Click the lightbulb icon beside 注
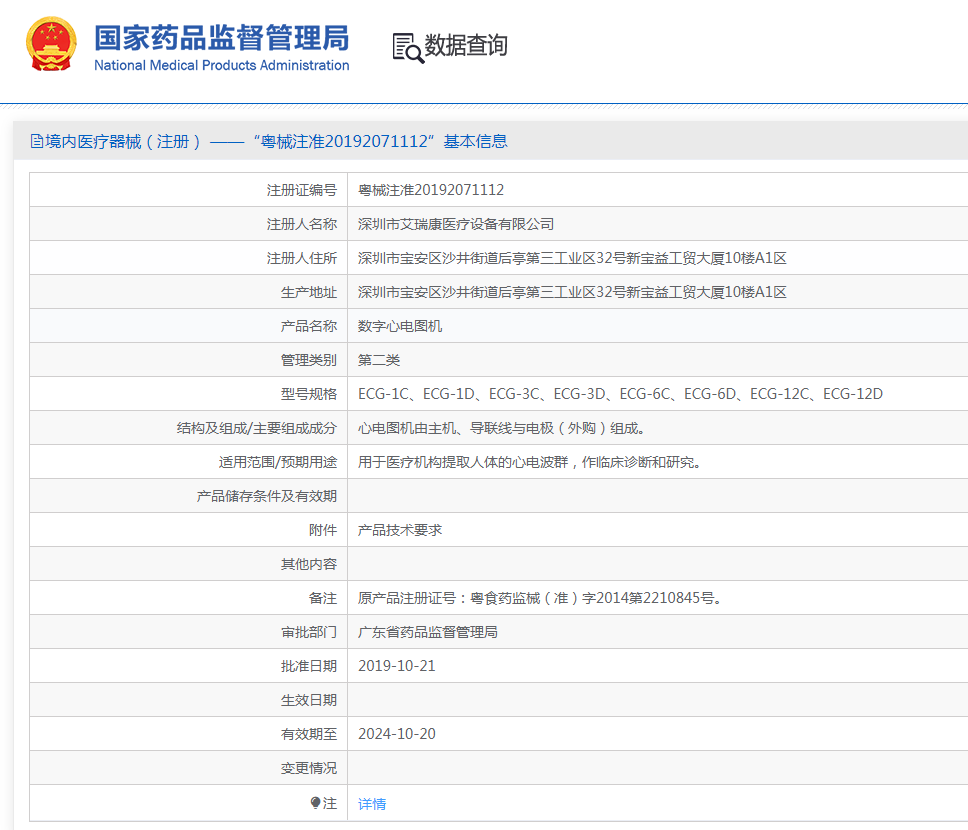 [315, 803]
